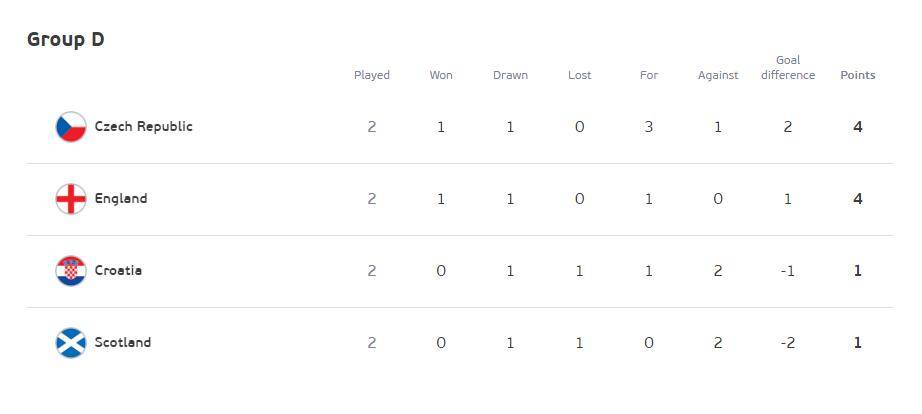
Task: Click the For column header
Action: point(649,75)
